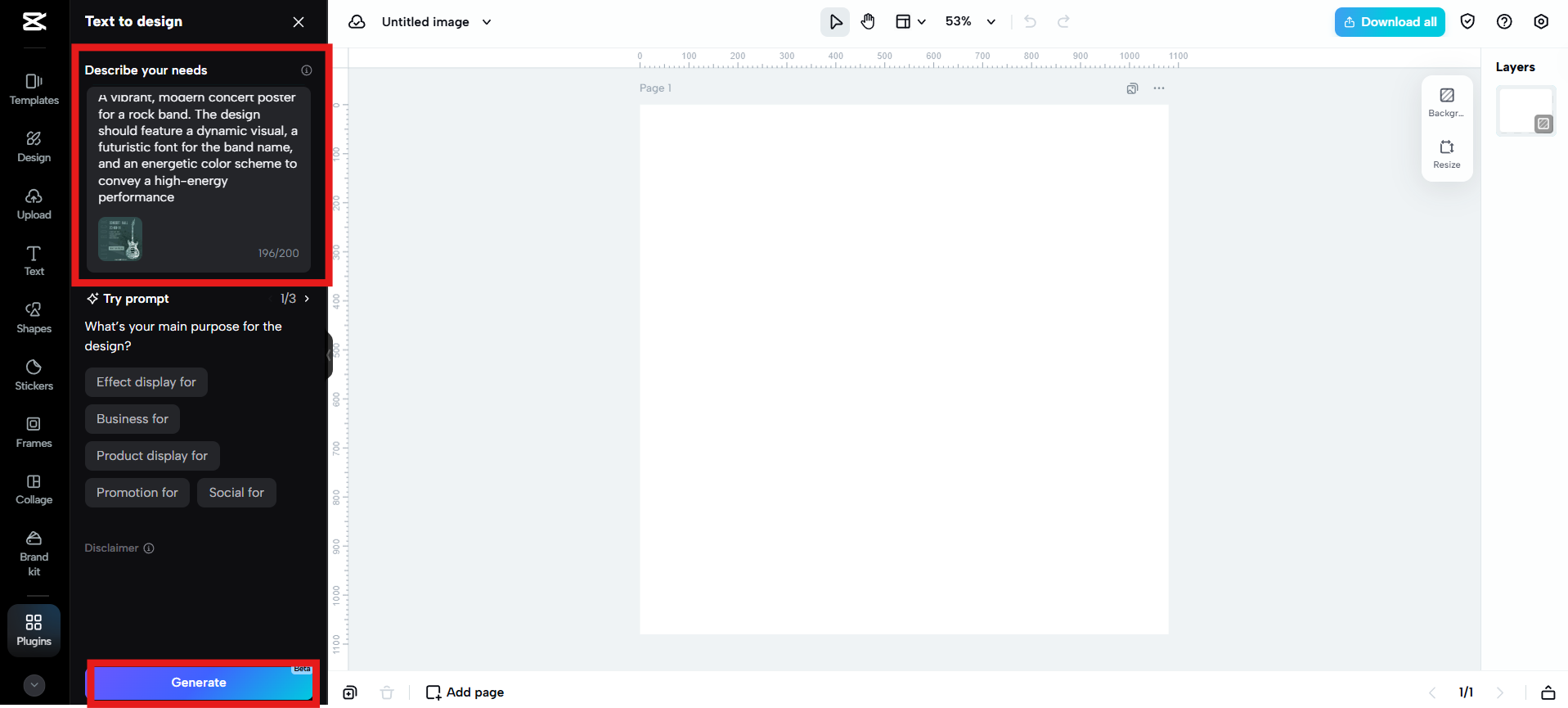Open the 53% zoom level dropdown
Image resolution: width=1568 pixels, height=708 pixels.
[x=970, y=22]
